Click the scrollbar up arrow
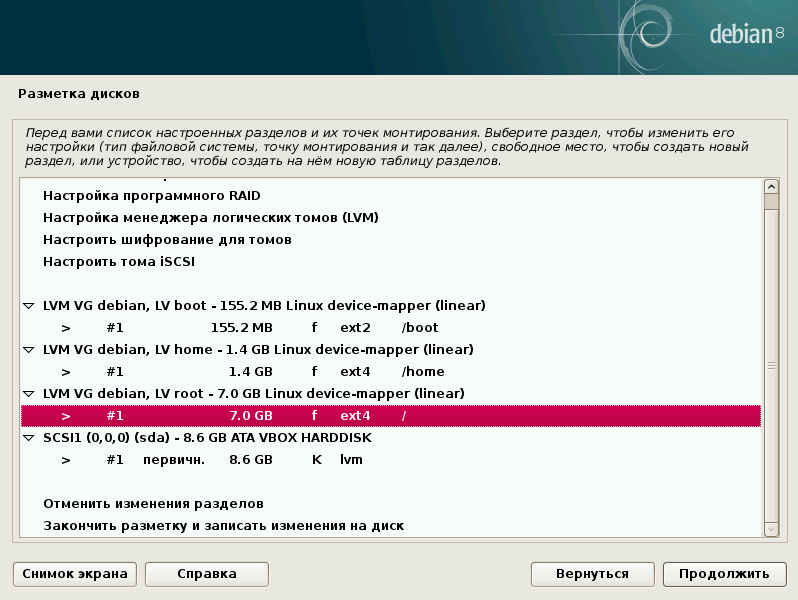The height and width of the screenshot is (600, 798). [x=770, y=186]
